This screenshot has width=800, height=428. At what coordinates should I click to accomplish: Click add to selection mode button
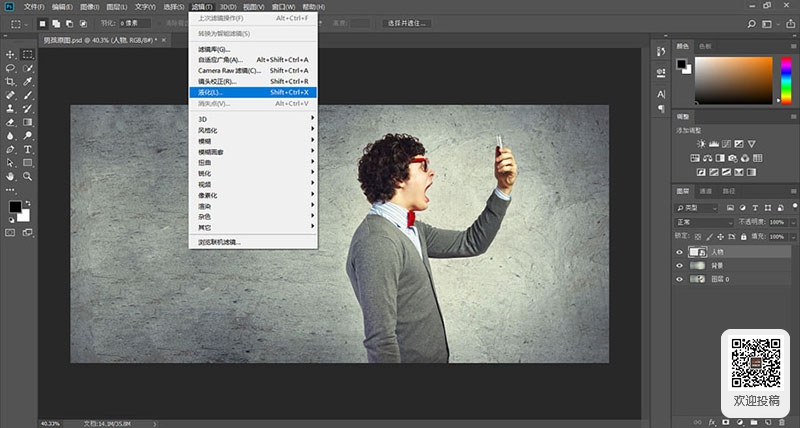pos(56,24)
